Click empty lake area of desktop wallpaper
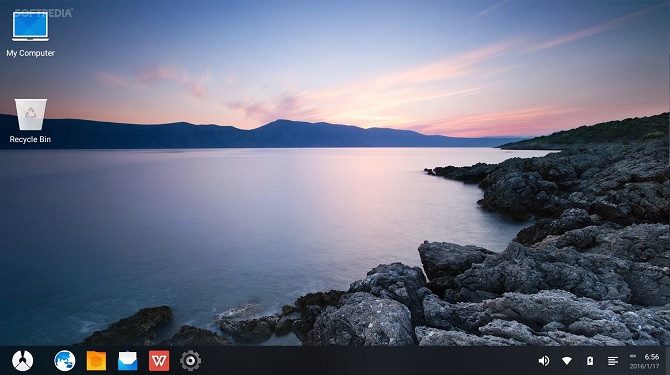670x375 pixels. pos(214,214)
